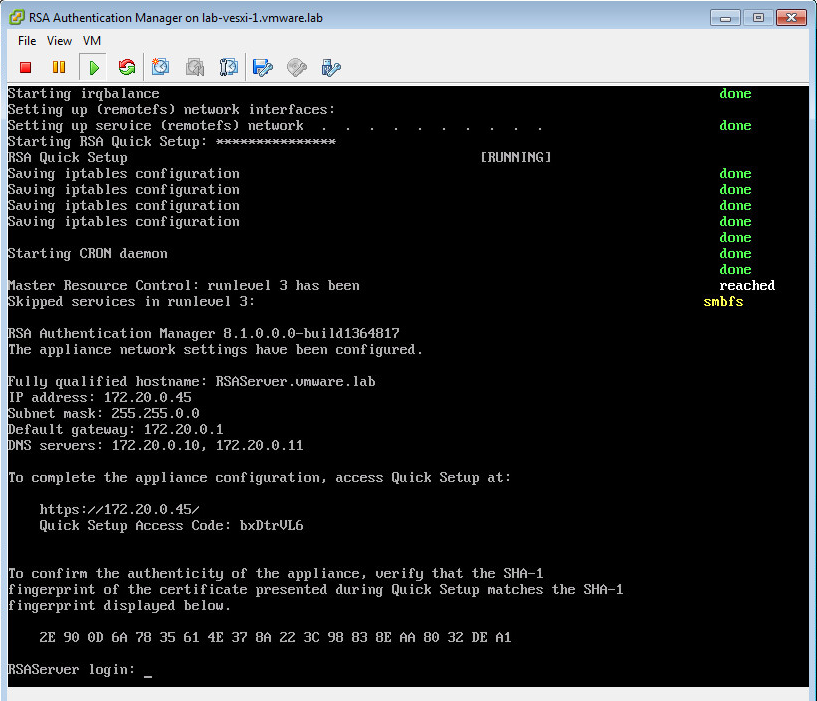Close the RSA Authentication Manager console window
Viewport: 817px width, 701px height.
pyautogui.click(x=791, y=18)
